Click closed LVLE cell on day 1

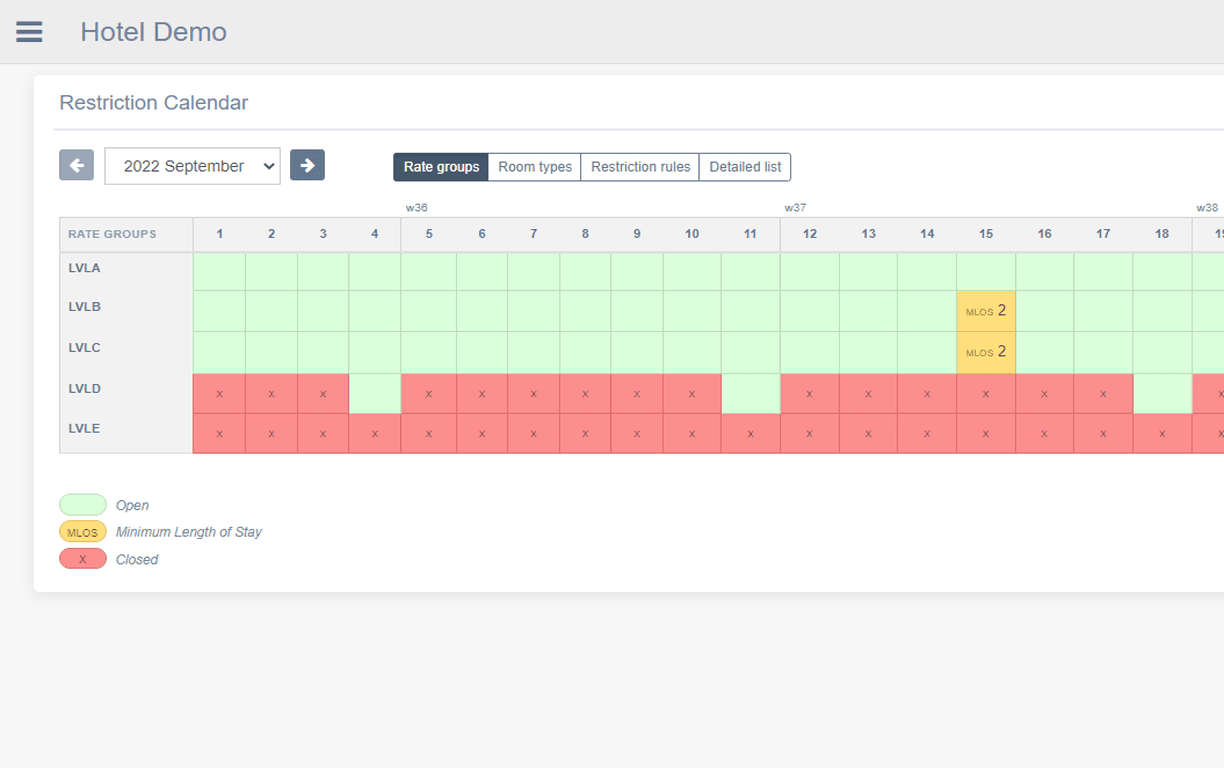pos(219,434)
